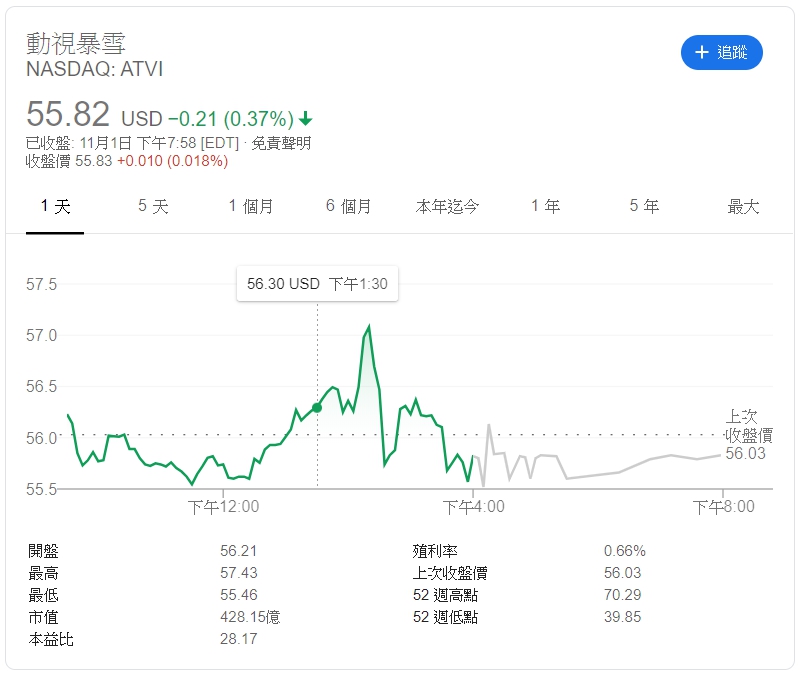Open the 5 年 tab

(x=644, y=206)
